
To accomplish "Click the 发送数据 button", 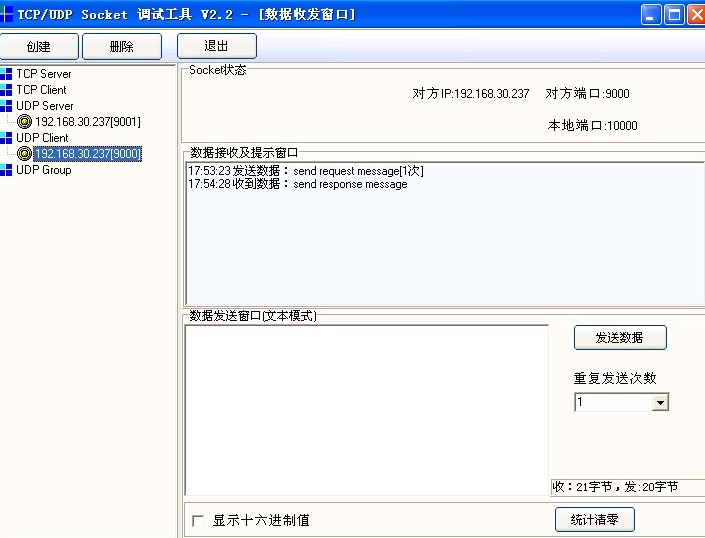I will [619, 338].
